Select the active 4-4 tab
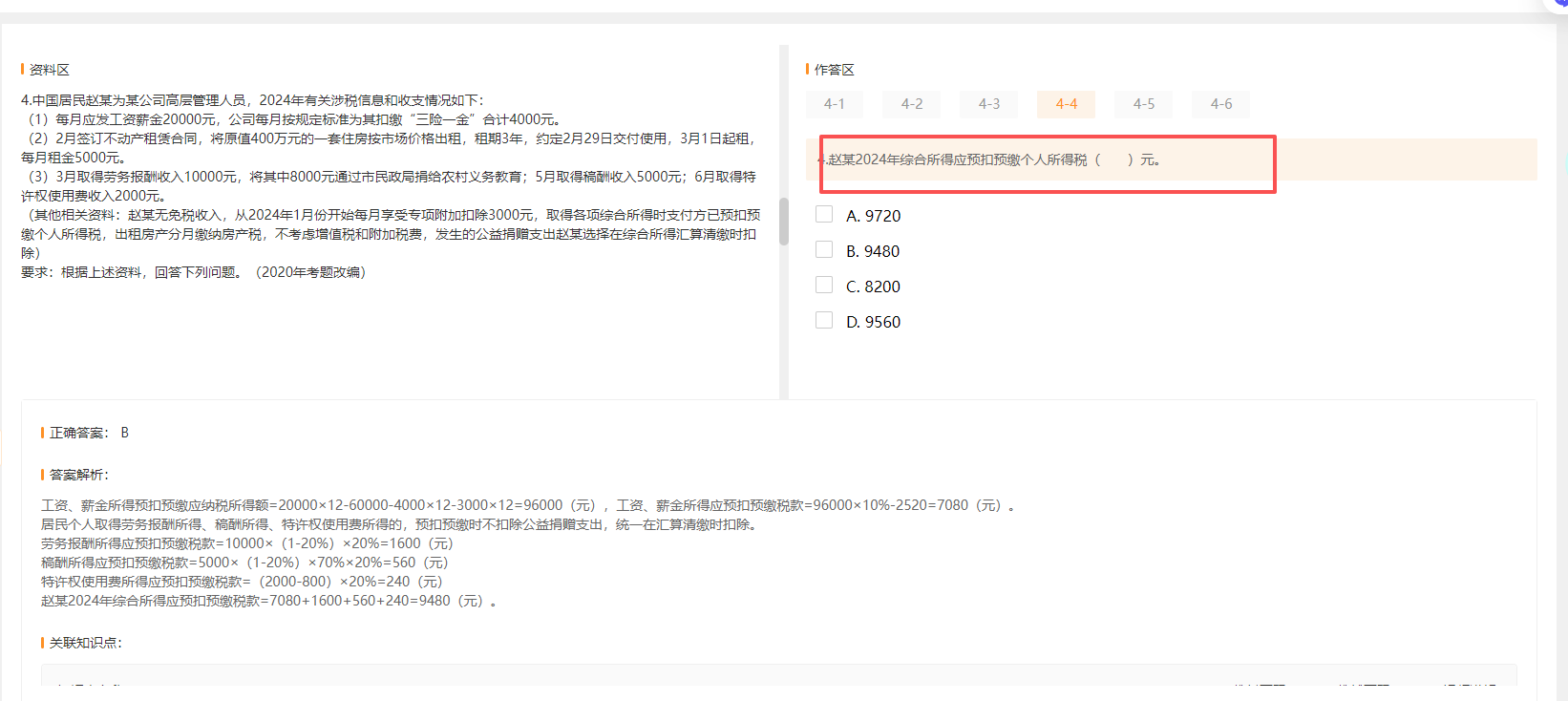This screenshot has height=701, width=1568. click(1066, 104)
